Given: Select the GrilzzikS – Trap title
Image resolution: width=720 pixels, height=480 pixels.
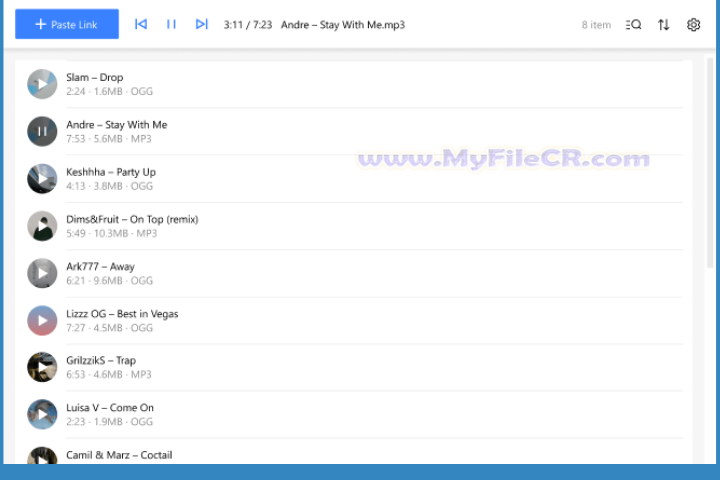Looking at the screenshot, I should coord(101,361).
